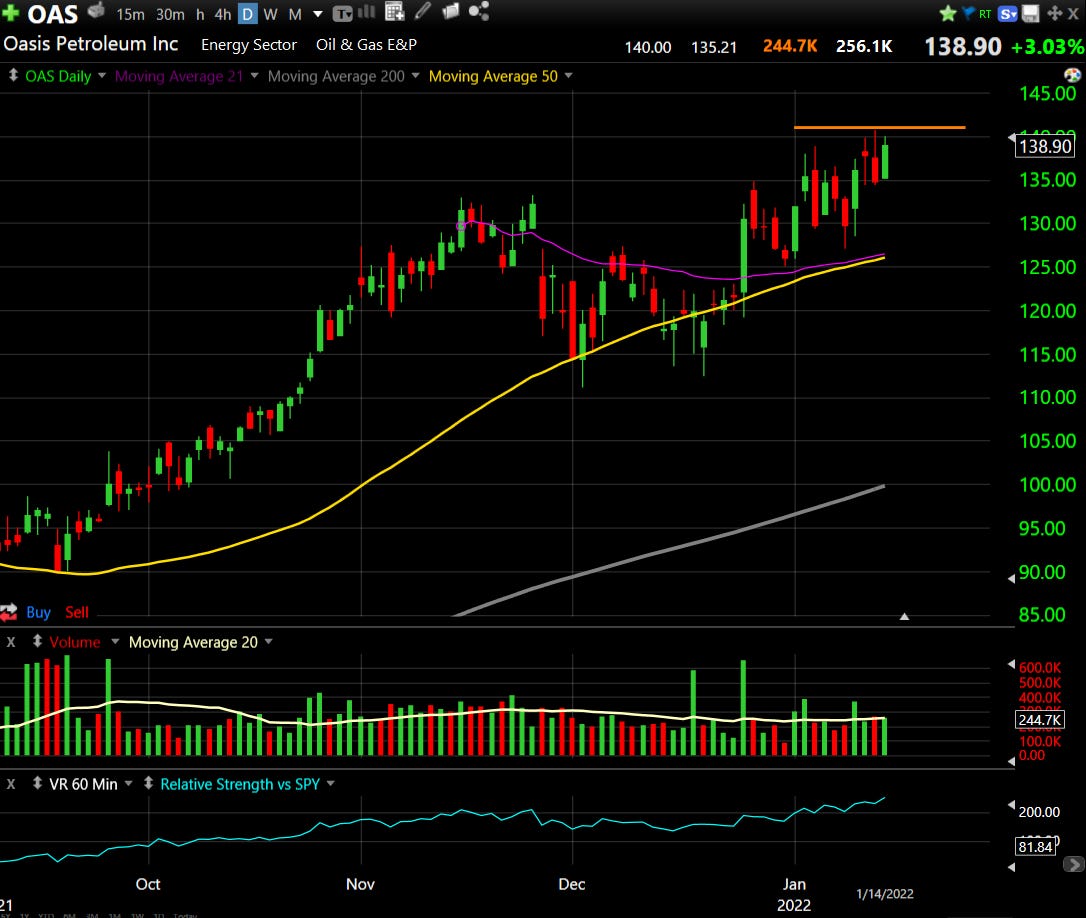
Task: Switch to the Monthly (M) timeframe
Action: 295,15
